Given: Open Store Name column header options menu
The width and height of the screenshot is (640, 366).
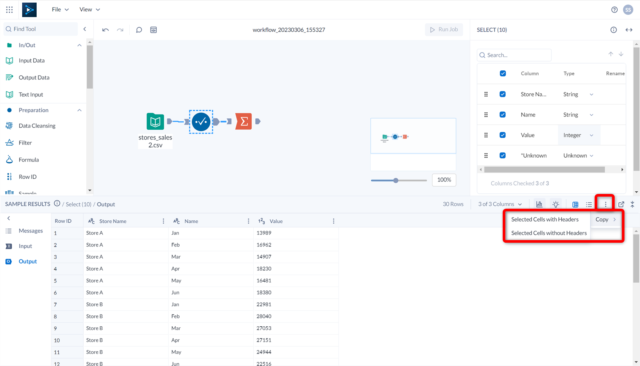Looking at the screenshot, I should click(x=163, y=221).
